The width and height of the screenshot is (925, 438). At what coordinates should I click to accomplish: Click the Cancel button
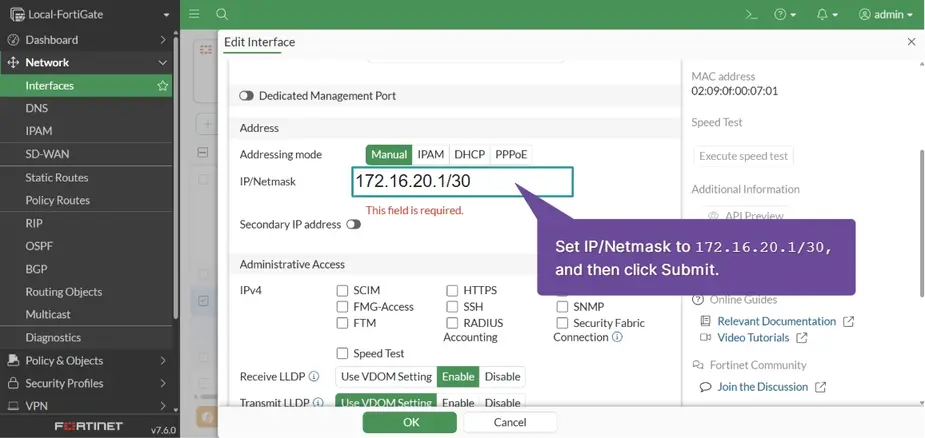coord(510,422)
